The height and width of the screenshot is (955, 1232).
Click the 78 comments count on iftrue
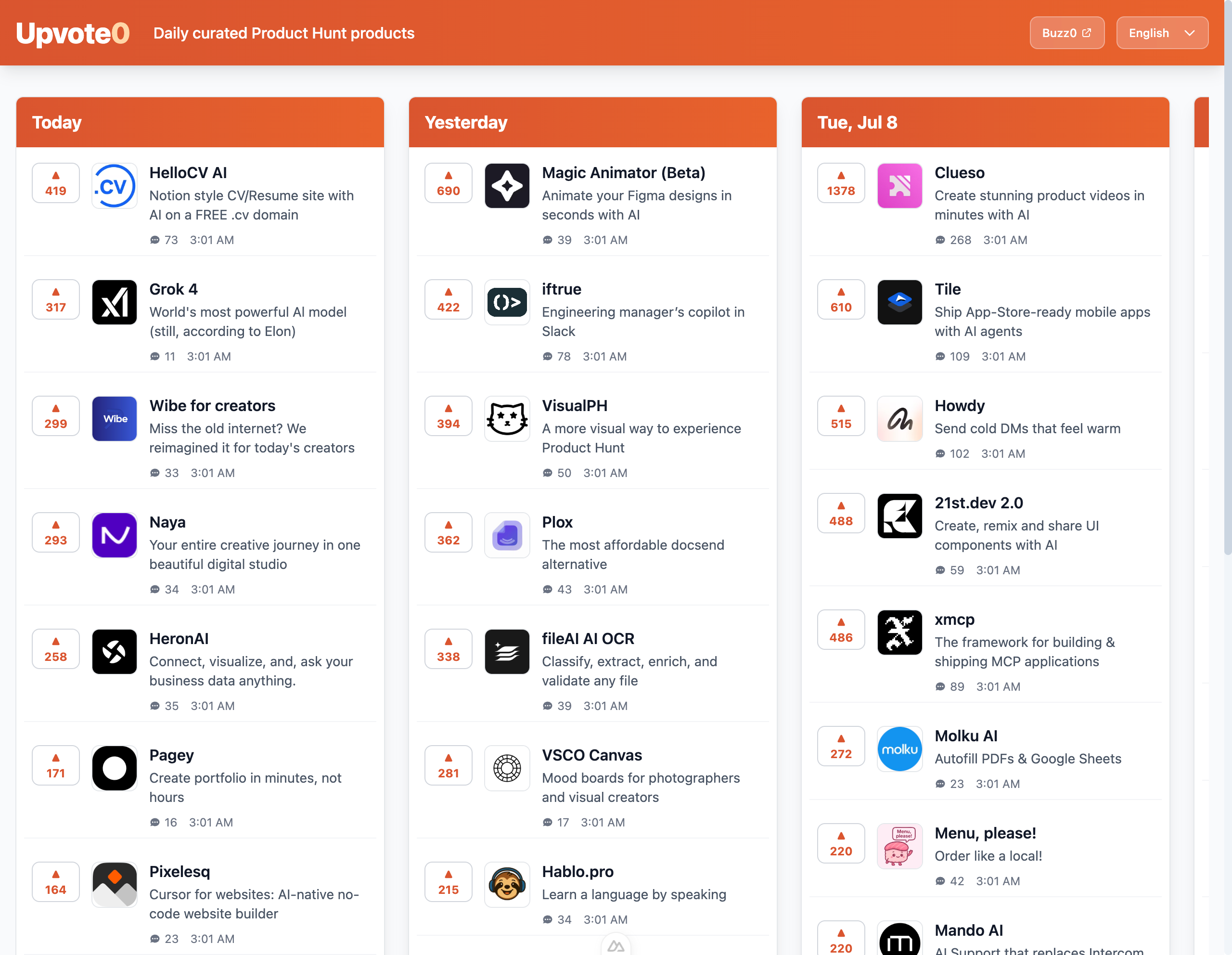(x=556, y=357)
